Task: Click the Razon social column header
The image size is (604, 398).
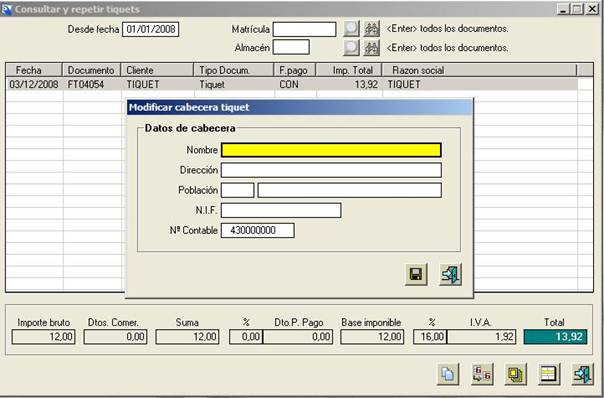Action: pyautogui.click(x=480, y=70)
